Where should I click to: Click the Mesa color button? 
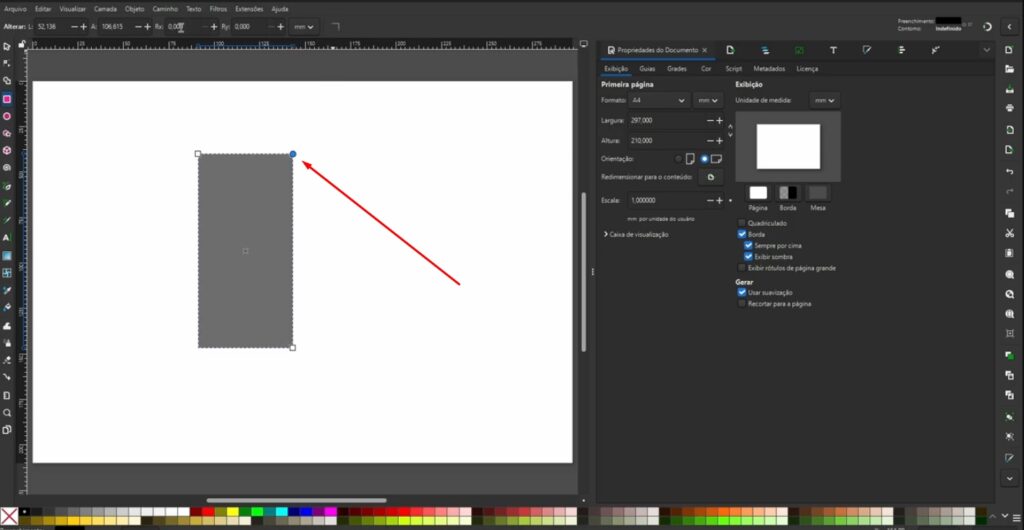[818, 192]
